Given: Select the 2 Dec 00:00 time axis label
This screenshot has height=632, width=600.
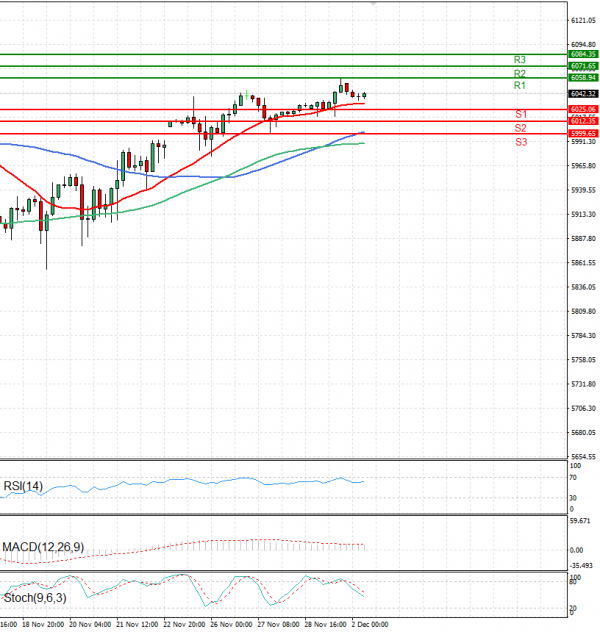Looking at the screenshot, I should pos(369,623).
